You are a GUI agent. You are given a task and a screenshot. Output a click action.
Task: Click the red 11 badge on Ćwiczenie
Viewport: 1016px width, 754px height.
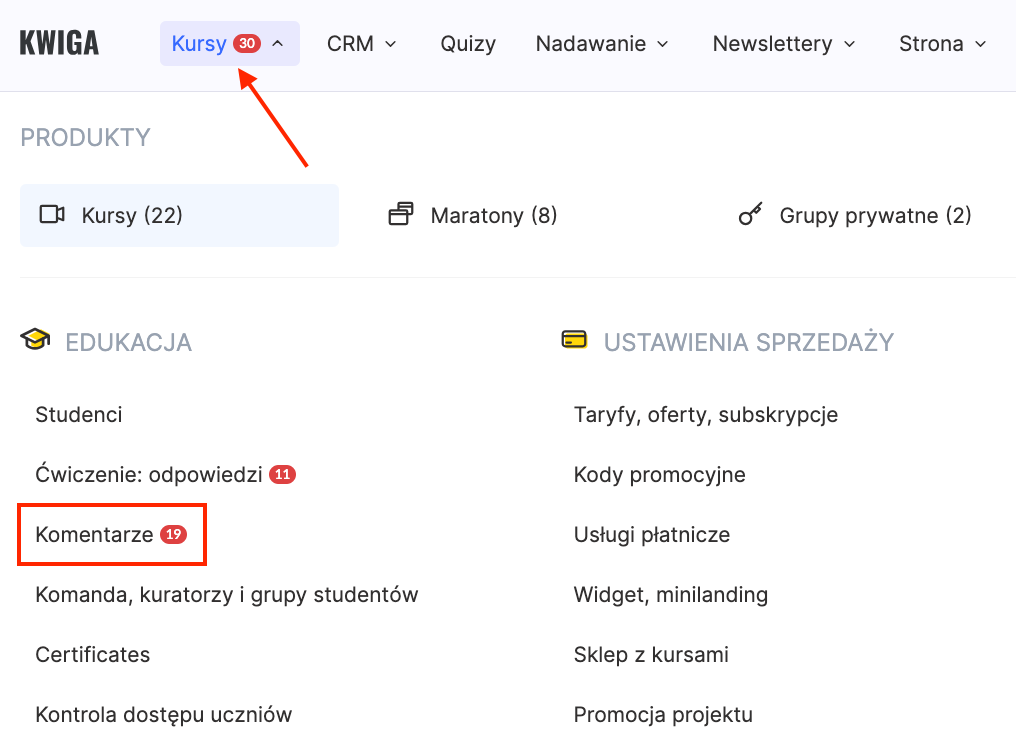point(283,475)
